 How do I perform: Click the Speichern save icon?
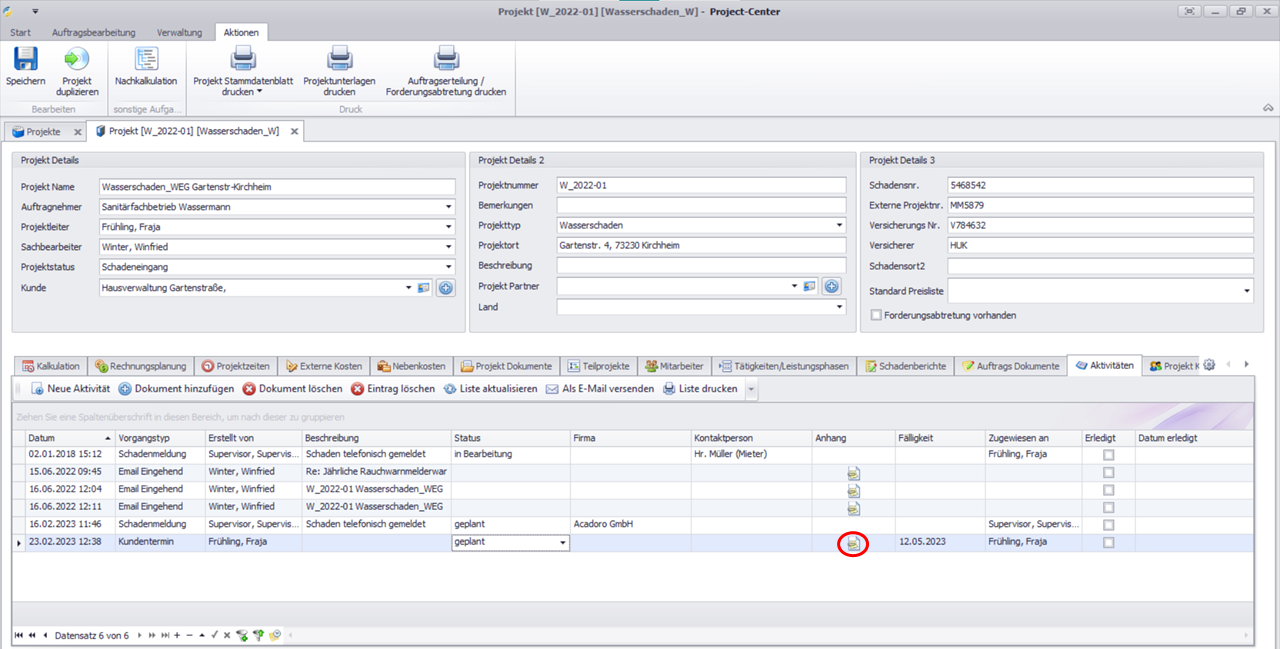pos(25,59)
